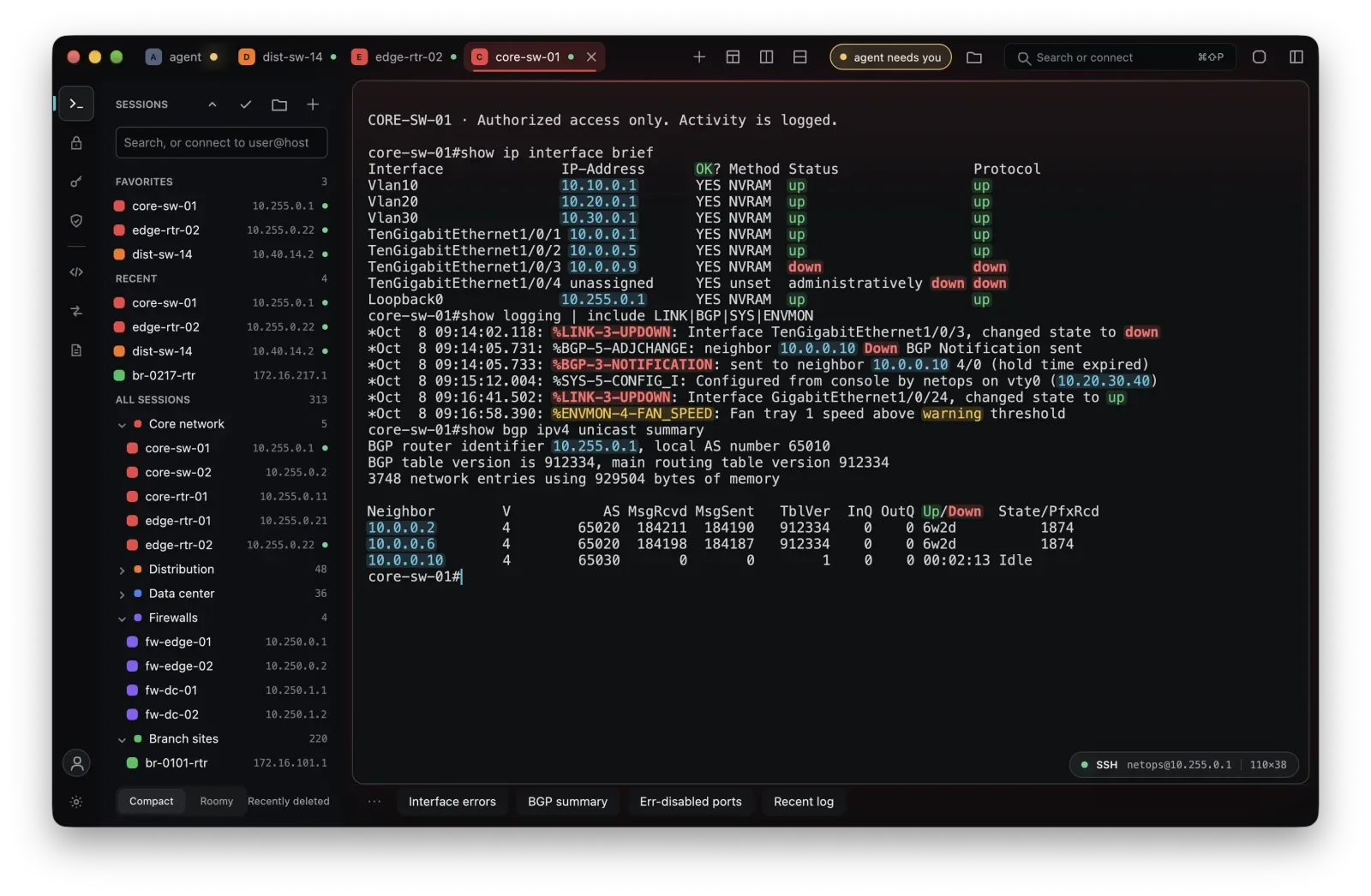
Task: Open the lock (vault) sidebar icon
Action: click(76, 143)
